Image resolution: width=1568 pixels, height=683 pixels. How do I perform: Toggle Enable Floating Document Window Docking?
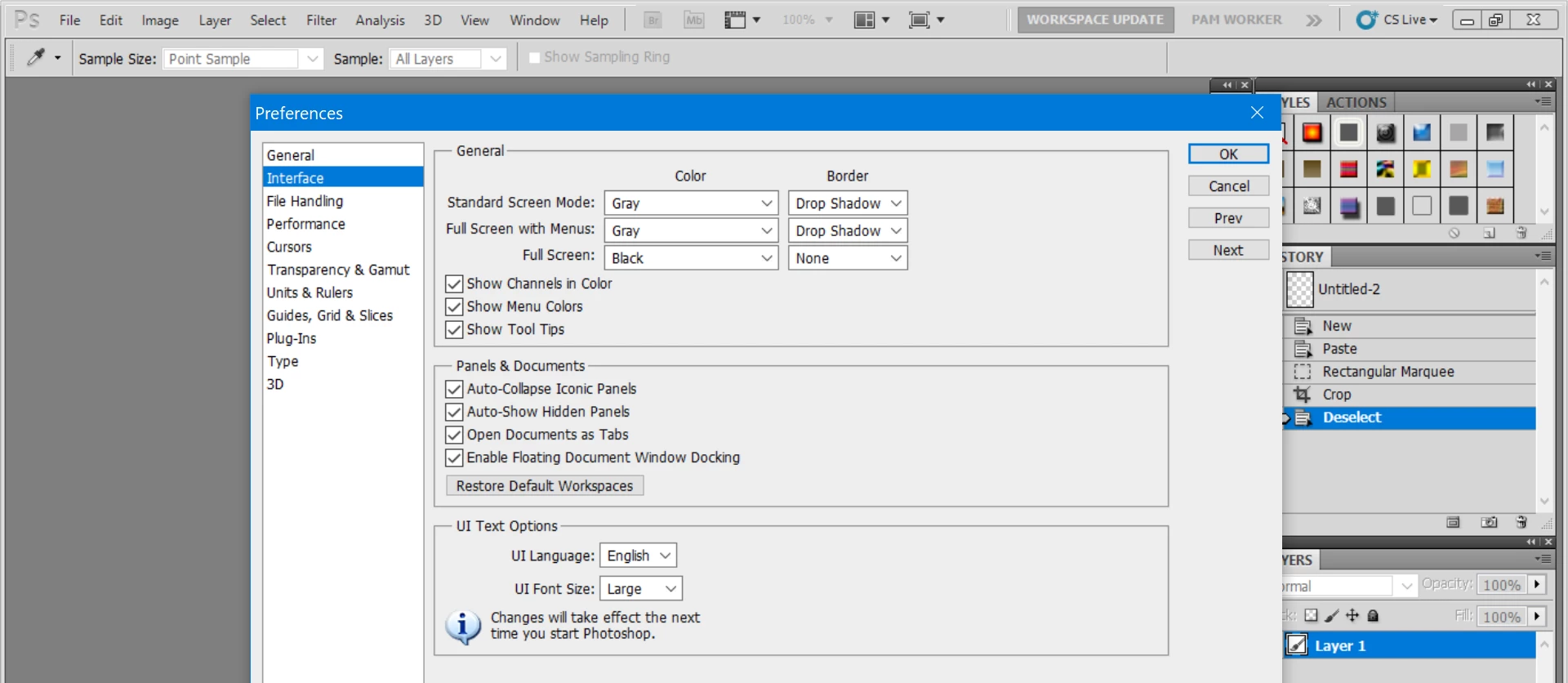[454, 458]
